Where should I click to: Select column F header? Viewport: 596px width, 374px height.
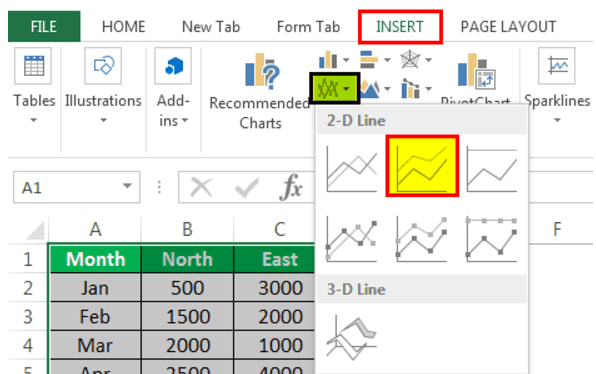point(557,229)
